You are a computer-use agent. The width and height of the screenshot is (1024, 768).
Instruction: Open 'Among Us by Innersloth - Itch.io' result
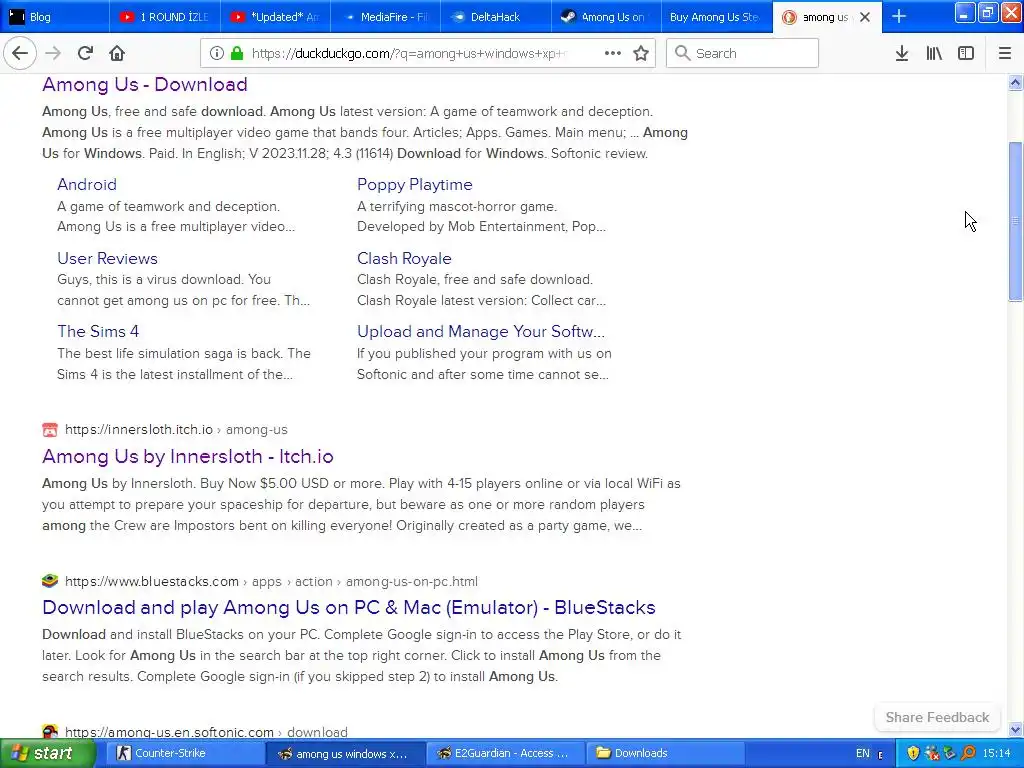click(x=187, y=456)
